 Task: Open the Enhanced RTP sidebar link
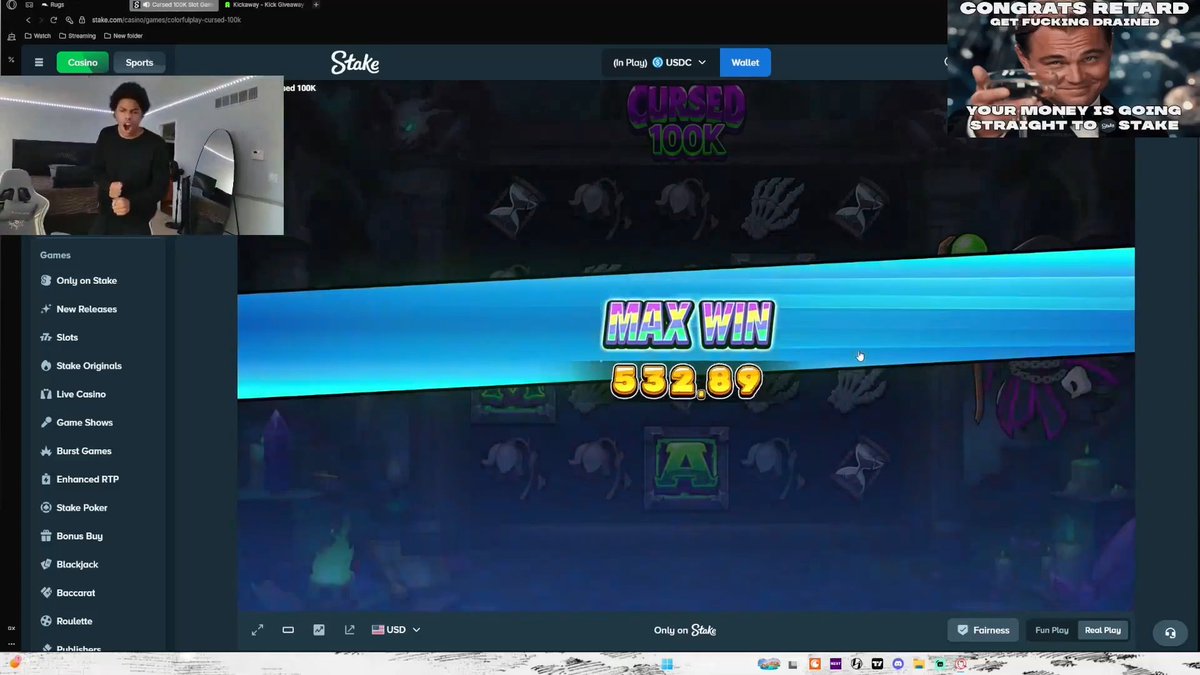pyautogui.click(x=88, y=479)
